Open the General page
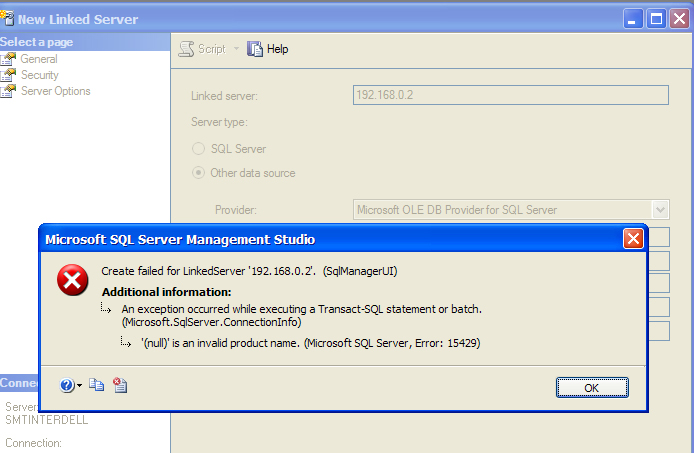Viewport: 694px width, 453px height. pyautogui.click(x=39, y=59)
